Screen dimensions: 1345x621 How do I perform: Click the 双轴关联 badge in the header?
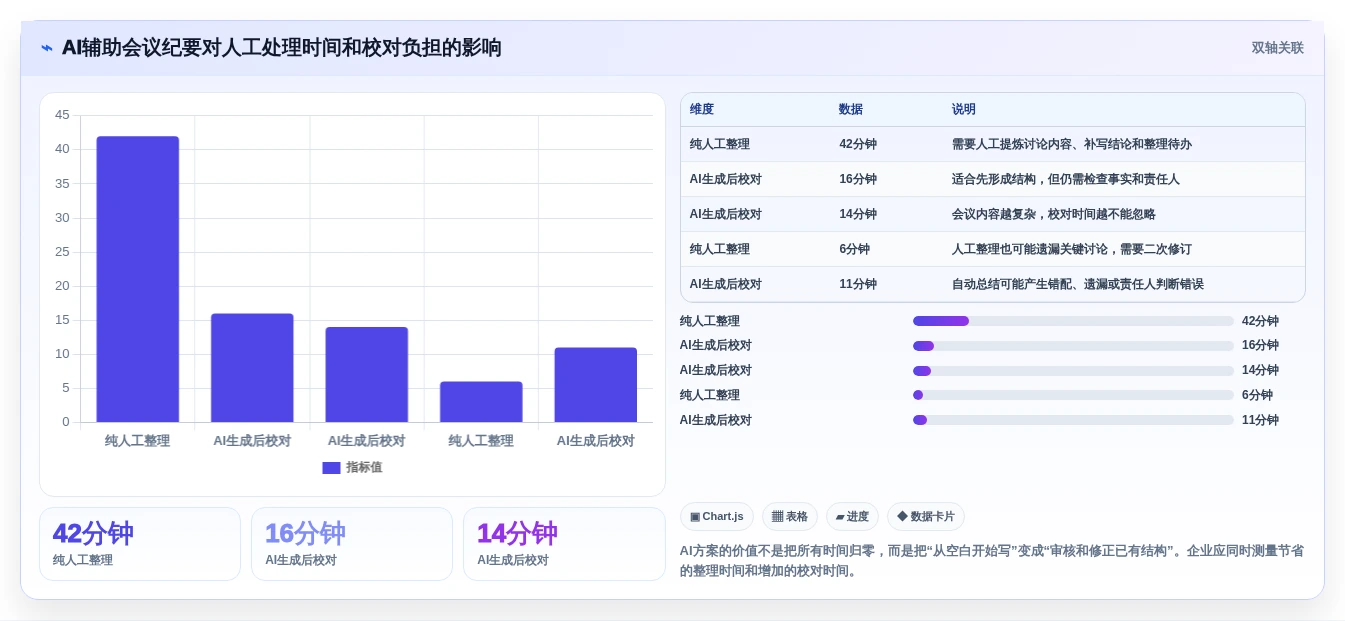pyautogui.click(x=1277, y=48)
